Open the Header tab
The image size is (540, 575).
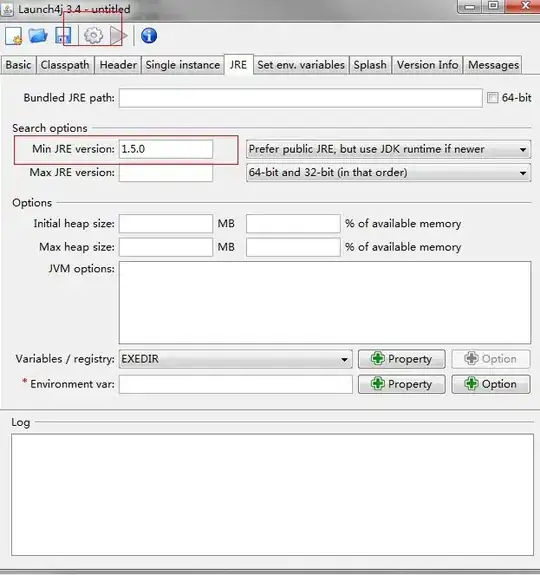click(118, 65)
